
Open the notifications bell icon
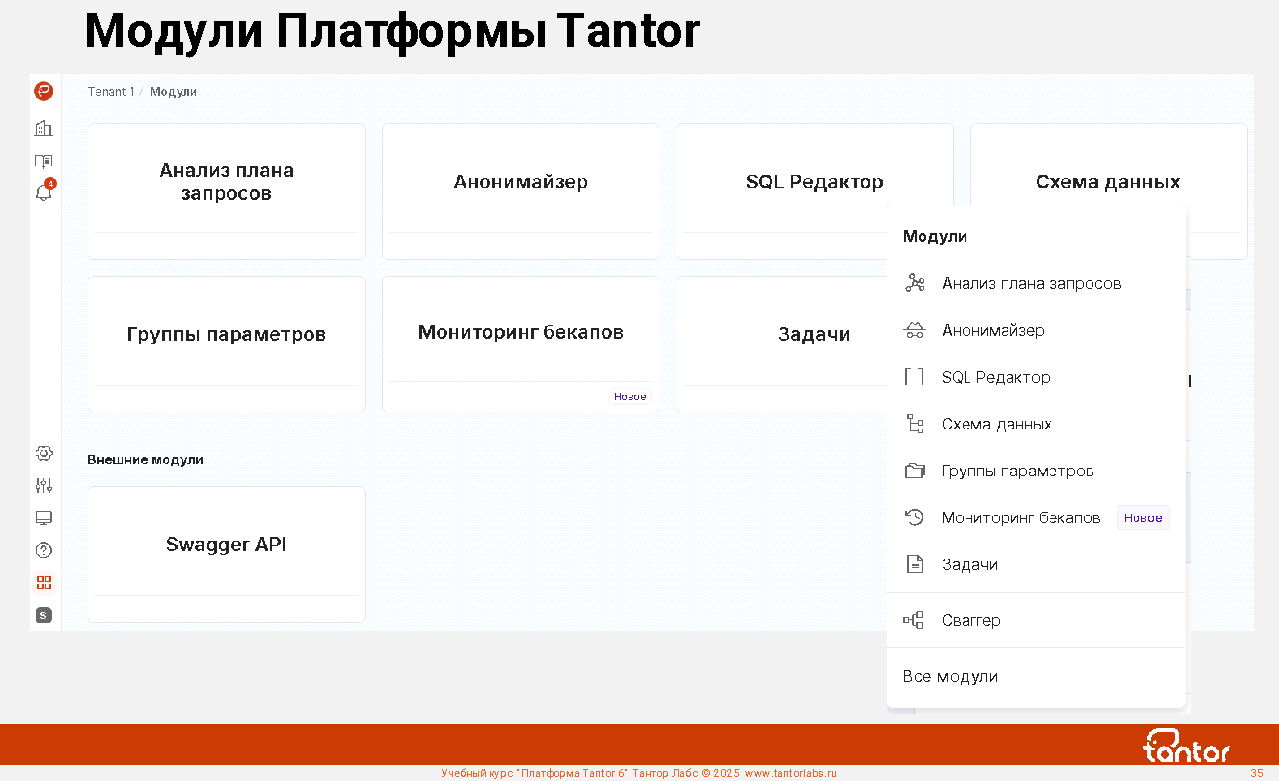click(x=43, y=193)
